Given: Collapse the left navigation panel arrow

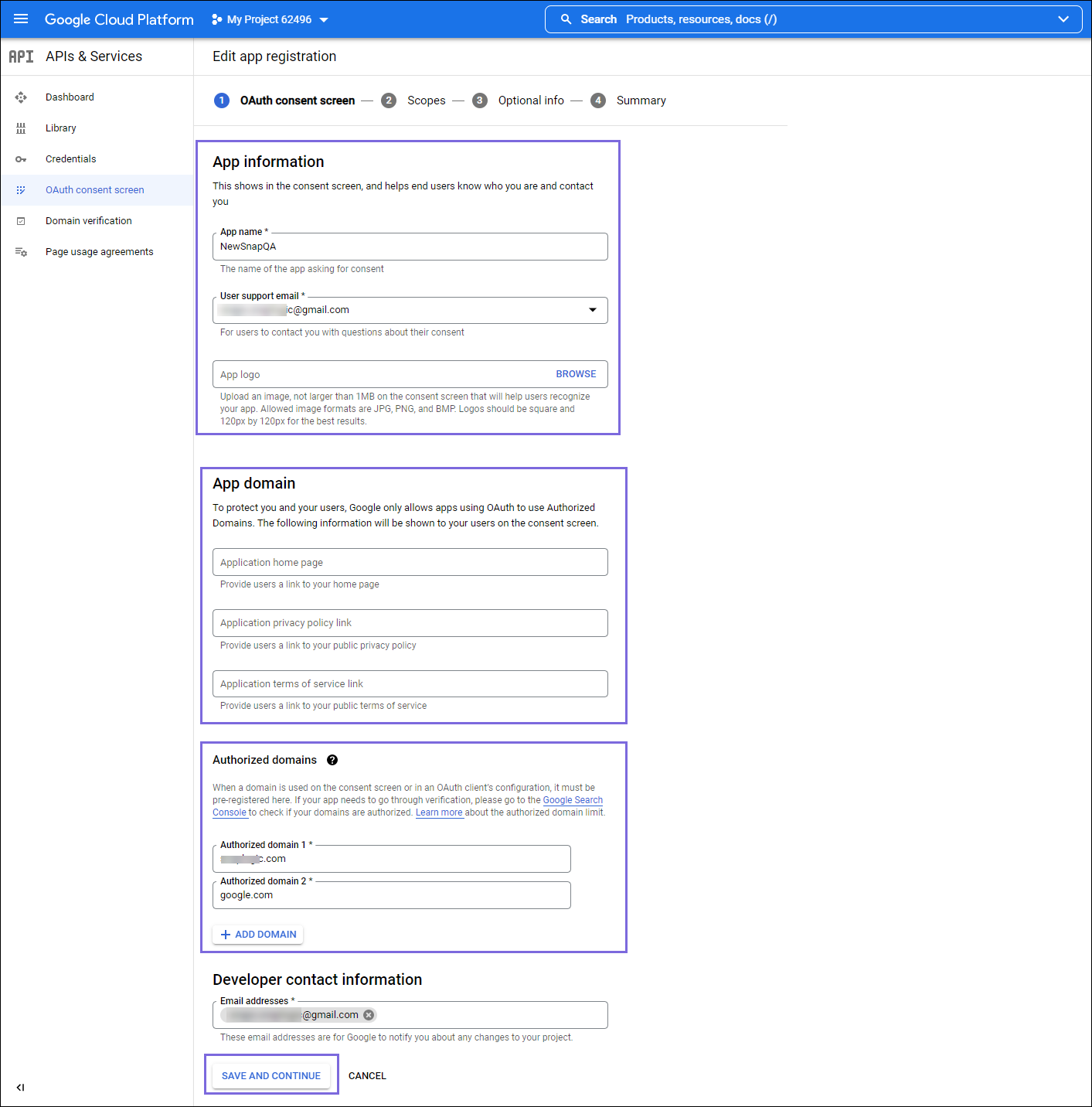Looking at the screenshot, I should click(x=20, y=1088).
